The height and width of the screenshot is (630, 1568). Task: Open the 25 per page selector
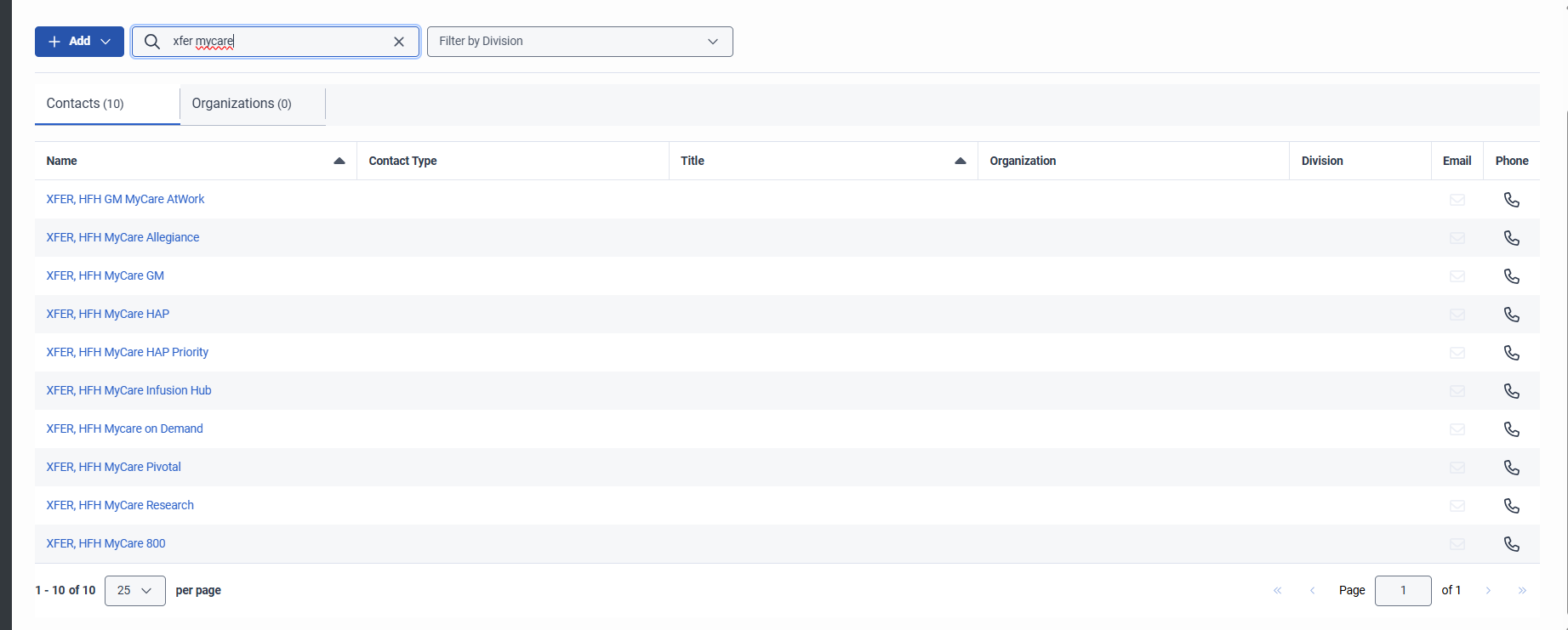pos(135,591)
